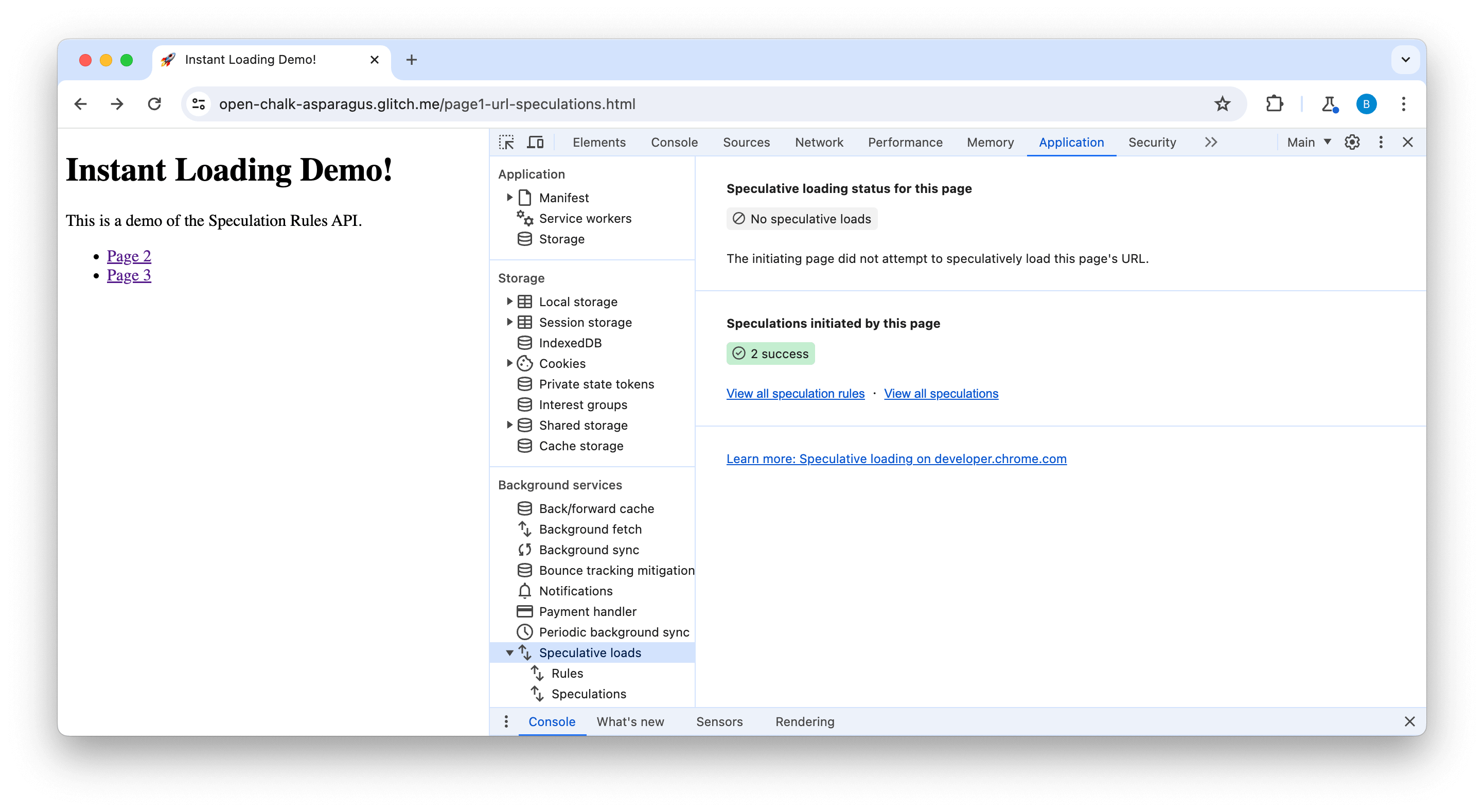Select the Application panel tab
Screen dimensions: 1484x812
tap(1071, 142)
